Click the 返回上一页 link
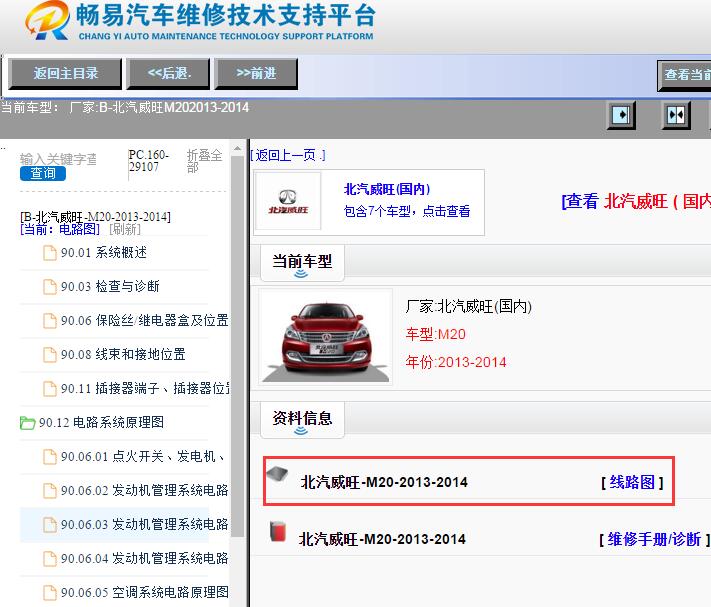 (288, 155)
